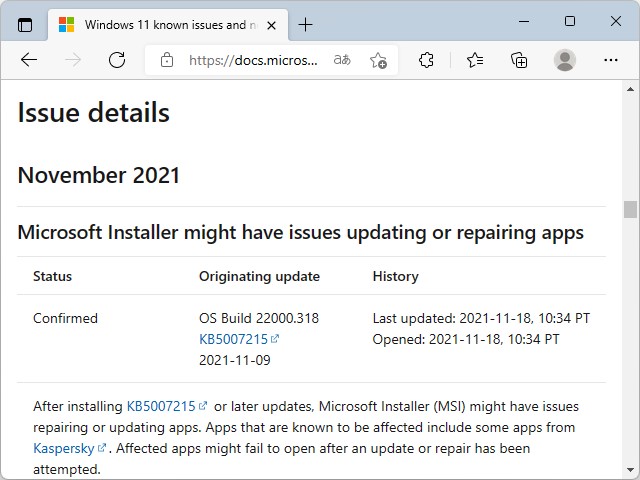Refresh the current page
640x480 pixels.
117,60
